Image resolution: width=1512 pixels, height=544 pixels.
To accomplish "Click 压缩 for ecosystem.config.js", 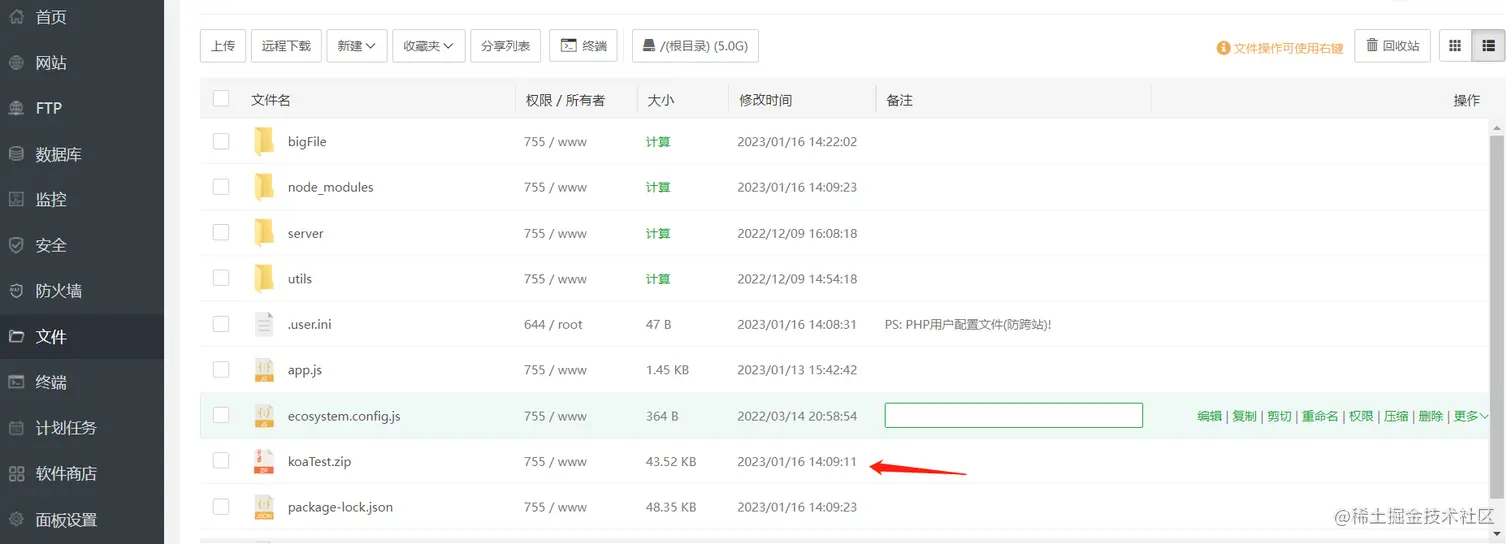I will tap(1396, 416).
